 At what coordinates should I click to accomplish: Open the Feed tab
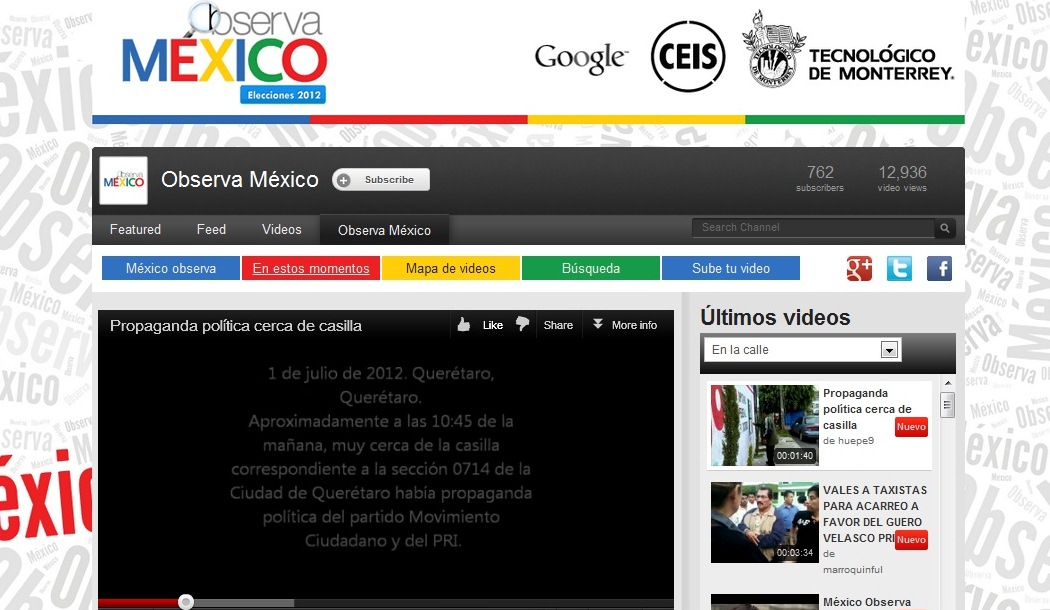point(211,229)
